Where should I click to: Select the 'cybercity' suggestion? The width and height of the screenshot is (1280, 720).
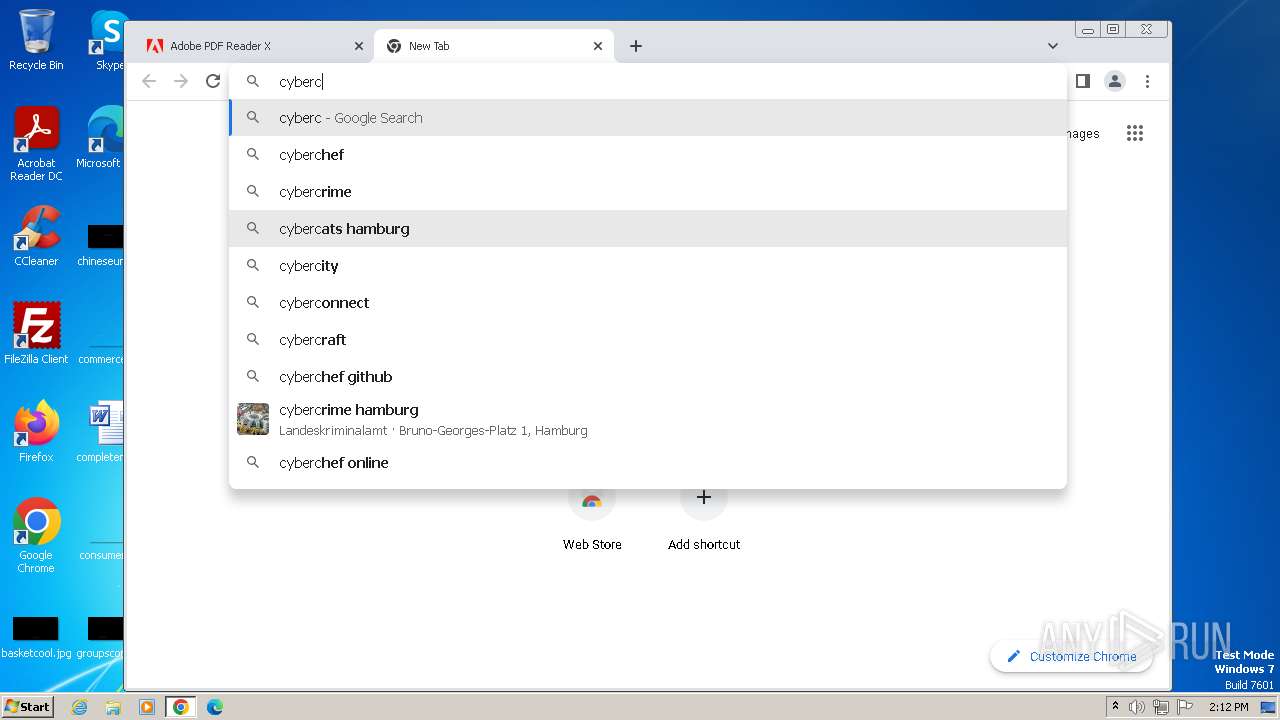[x=648, y=266]
